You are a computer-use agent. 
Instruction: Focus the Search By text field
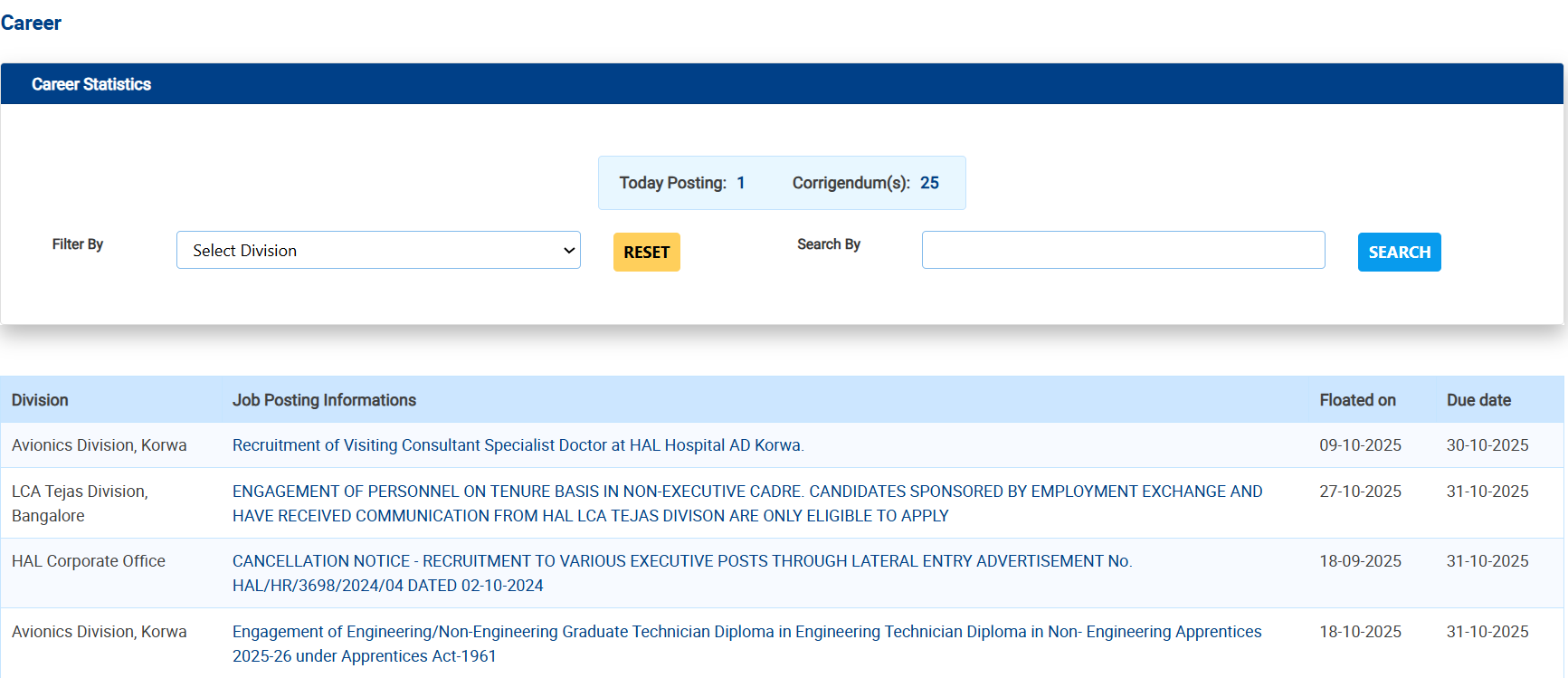[1123, 250]
